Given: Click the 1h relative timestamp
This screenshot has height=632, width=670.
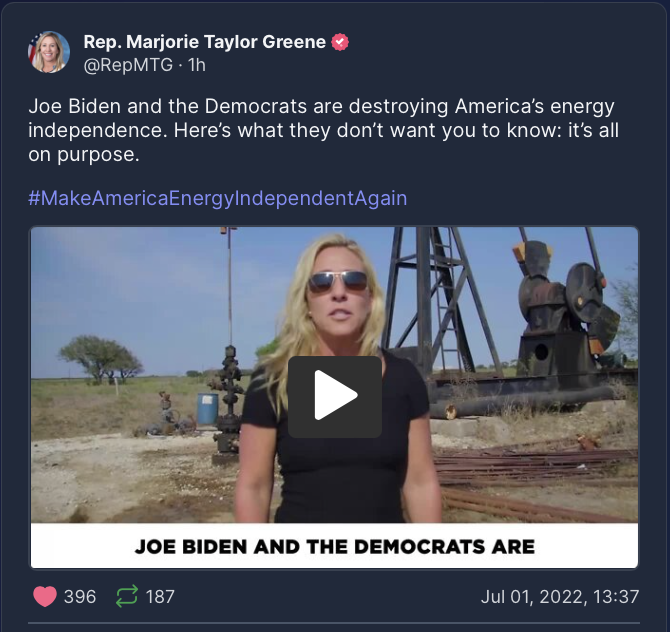Looking at the screenshot, I should coord(197,65).
